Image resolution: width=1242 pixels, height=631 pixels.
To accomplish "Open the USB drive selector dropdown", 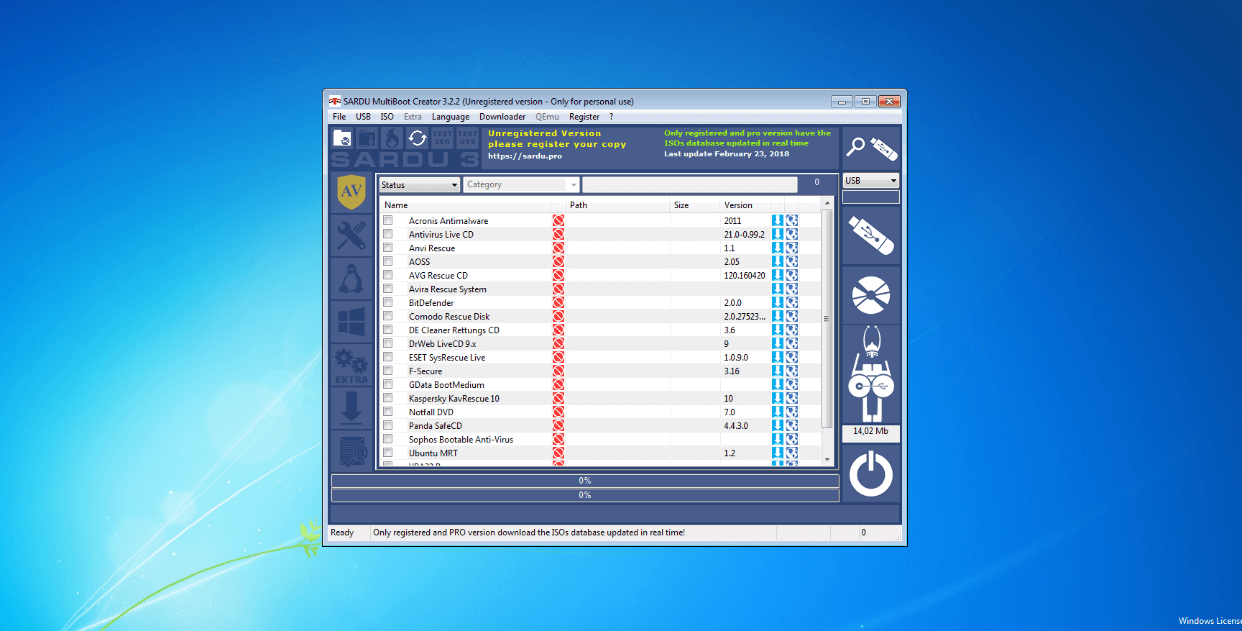I will pos(871,181).
